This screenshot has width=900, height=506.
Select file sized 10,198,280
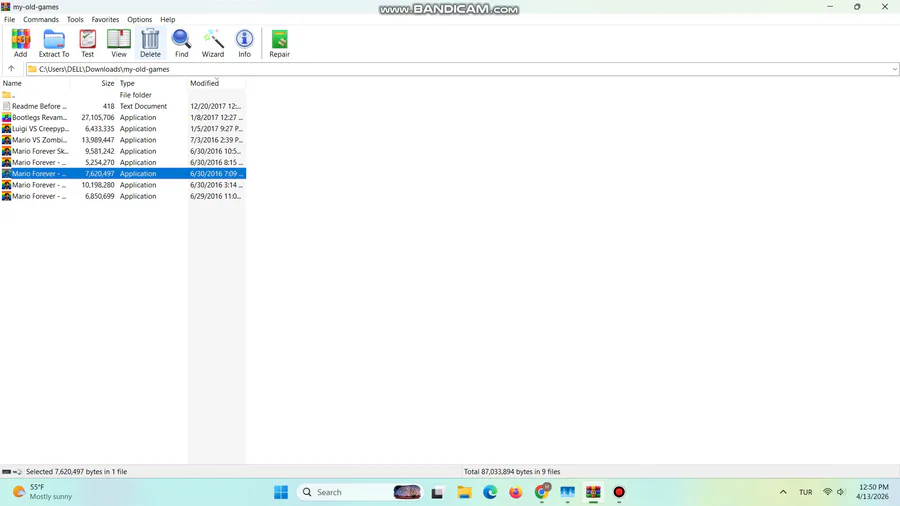(x=123, y=185)
